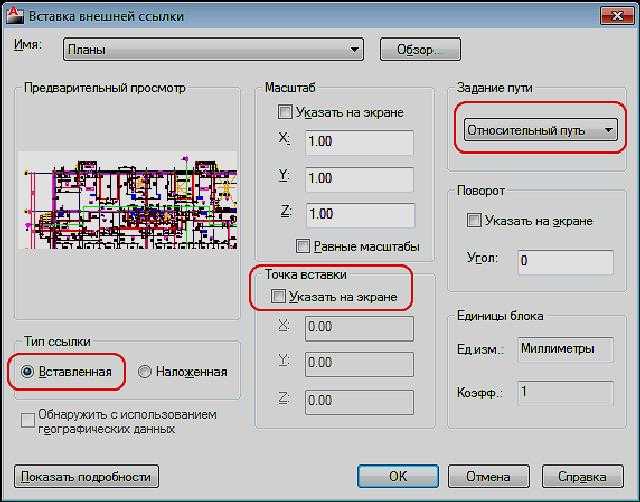The width and height of the screenshot is (640, 502).
Task: Check Указать на экране under Точка вставки
Action: (278, 296)
